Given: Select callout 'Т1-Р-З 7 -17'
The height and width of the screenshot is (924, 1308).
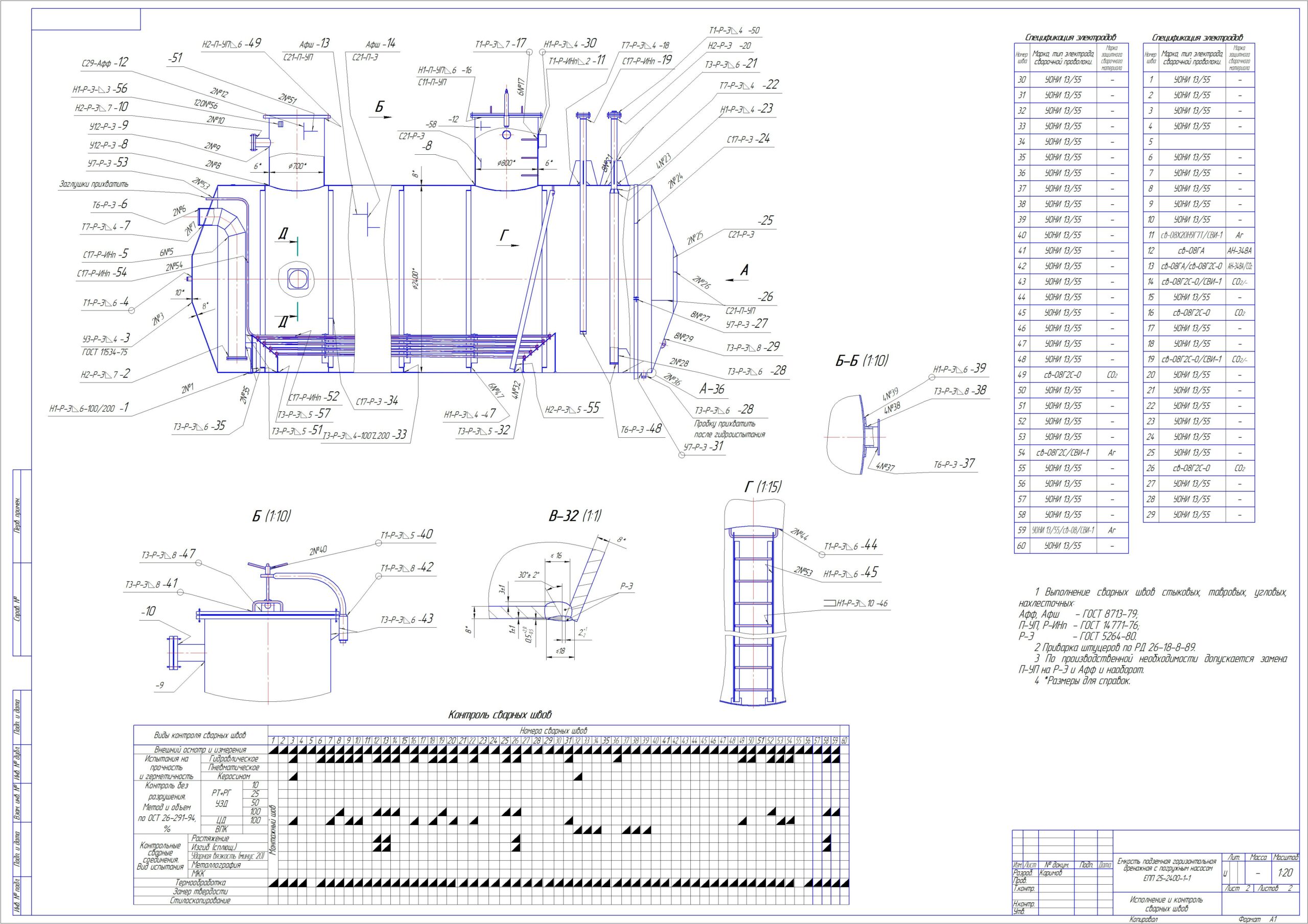Looking at the screenshot, I should [x=501, y=43].
